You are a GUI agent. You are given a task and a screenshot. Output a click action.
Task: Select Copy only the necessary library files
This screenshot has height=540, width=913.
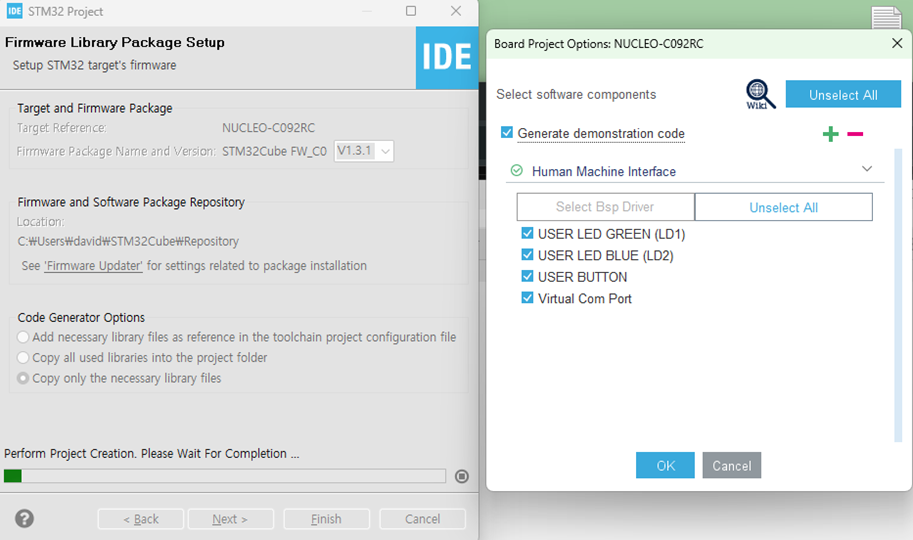tap(23, 378)
